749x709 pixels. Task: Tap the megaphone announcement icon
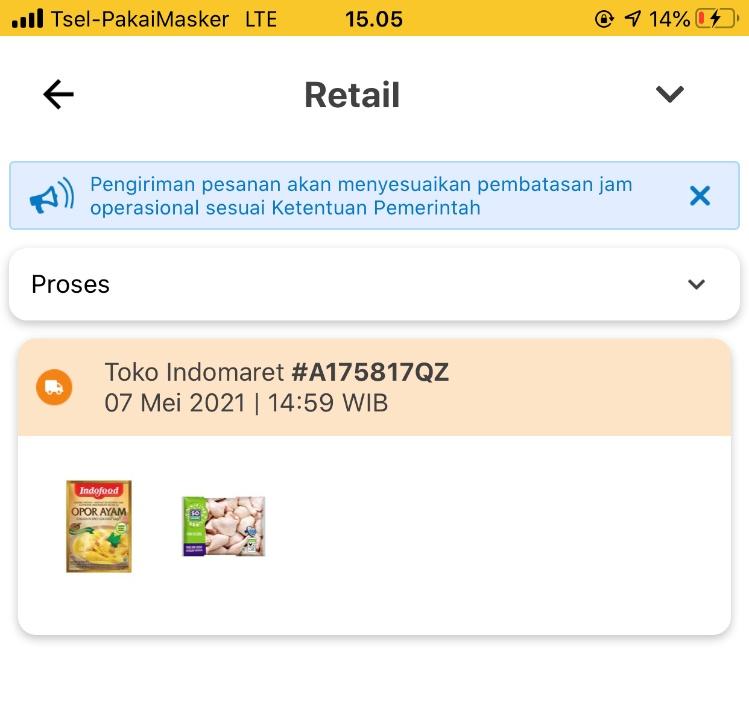pyautogui.click(x=52, y=196)
